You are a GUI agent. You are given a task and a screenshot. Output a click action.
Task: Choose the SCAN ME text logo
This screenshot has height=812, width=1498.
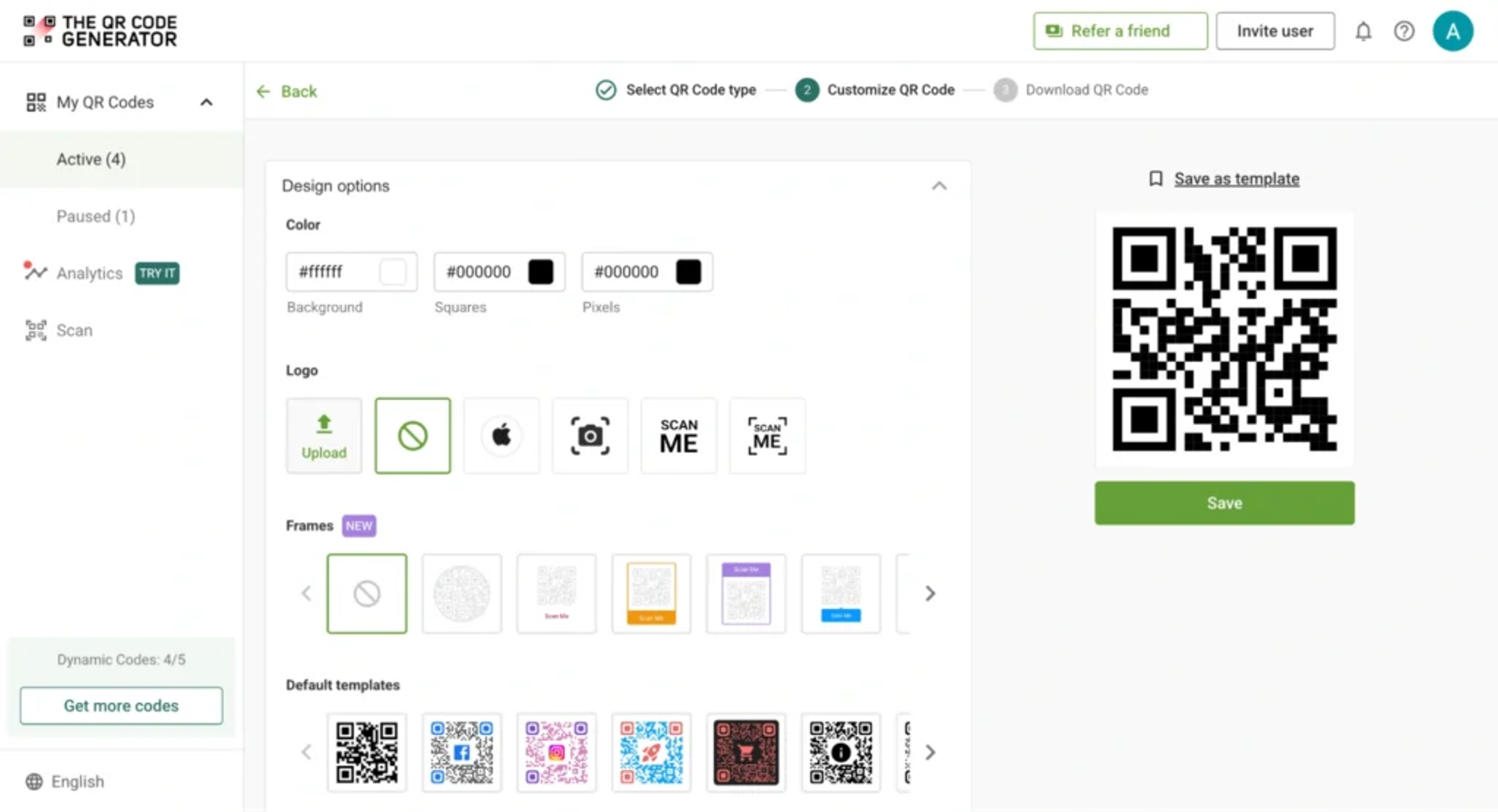[x=679, y=436]
